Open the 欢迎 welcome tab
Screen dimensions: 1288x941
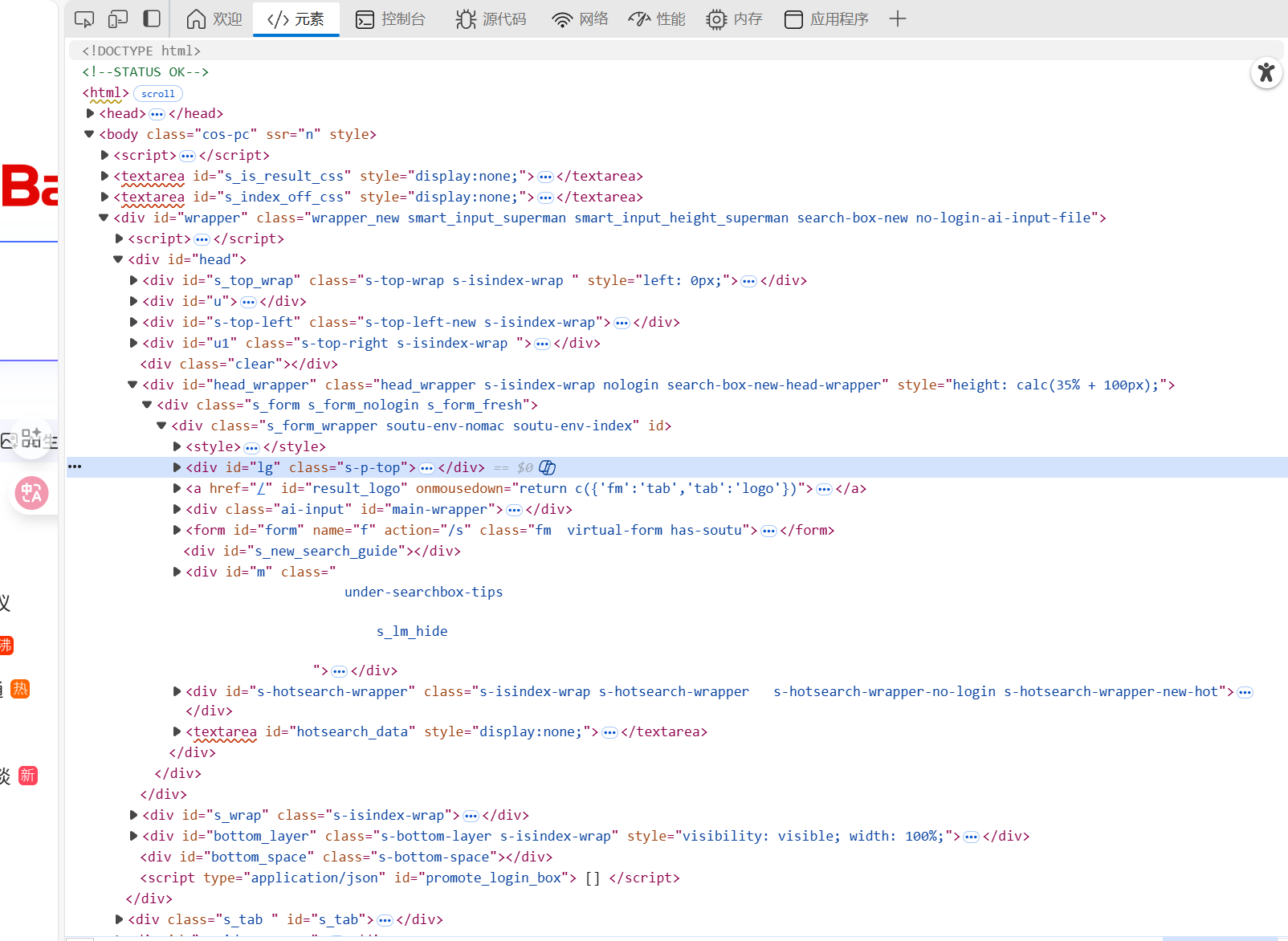(x=214, y=19)
